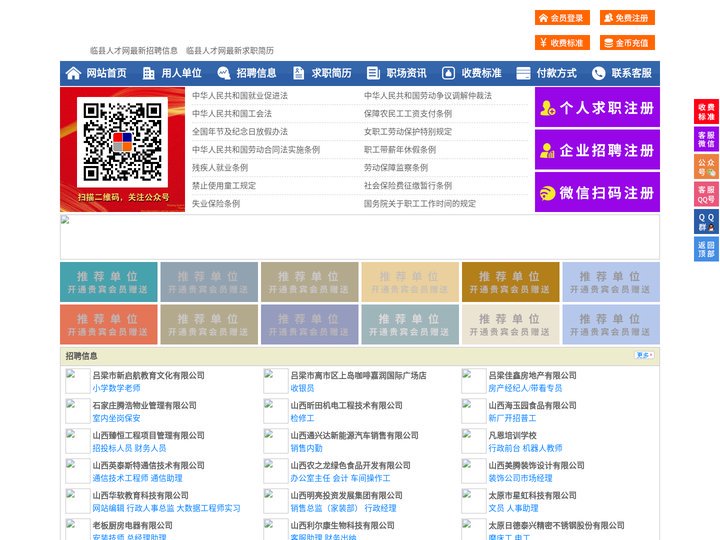Click the 免费注册 button
Screen dimensions: 720x540
pos(627,18)
